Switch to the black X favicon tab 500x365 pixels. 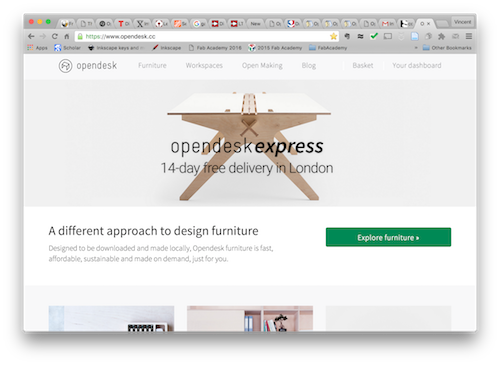(143, 24)
